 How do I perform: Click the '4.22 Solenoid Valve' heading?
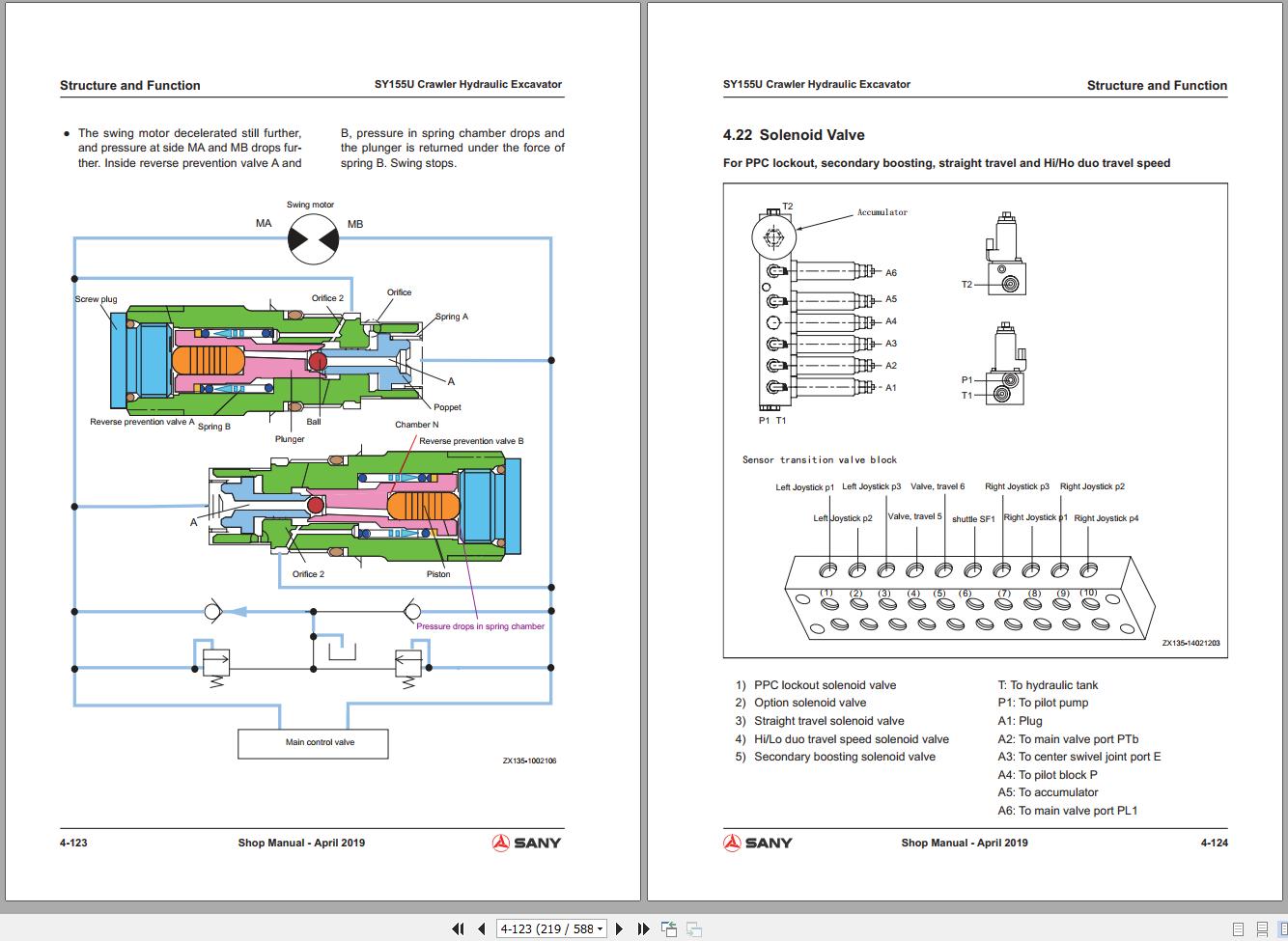[x=794, y=135]
